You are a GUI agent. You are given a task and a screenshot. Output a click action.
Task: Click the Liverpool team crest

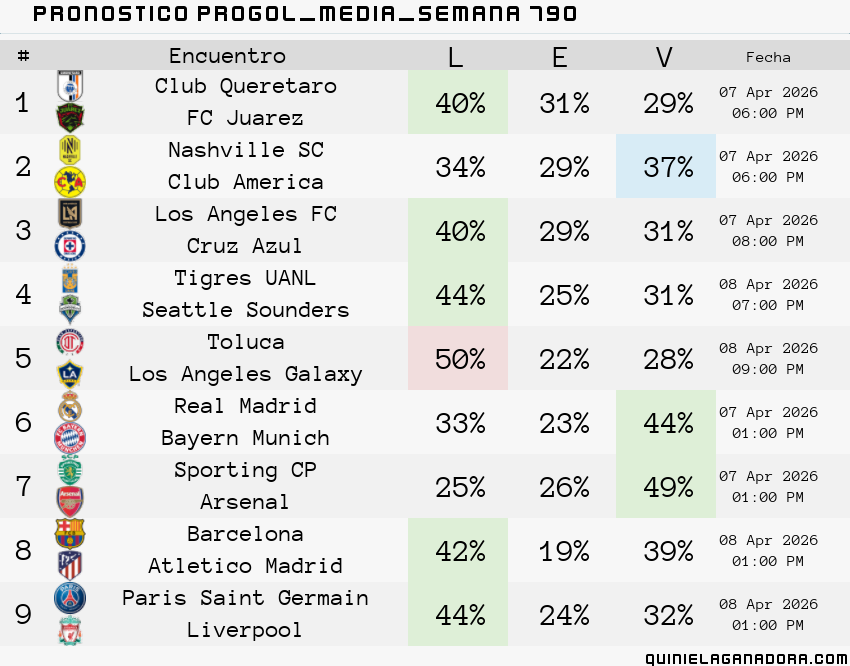tap(70, 630)
